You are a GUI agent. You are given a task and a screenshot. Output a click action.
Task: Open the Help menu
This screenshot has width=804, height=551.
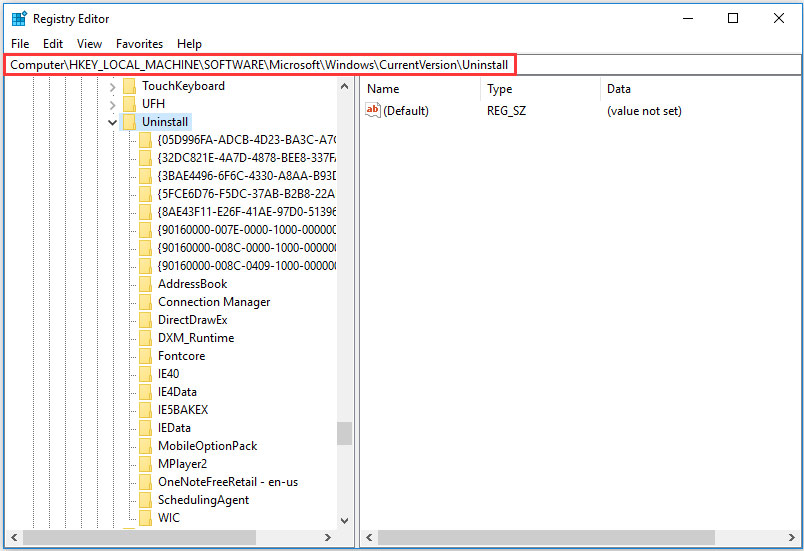click(x=189, y=44)
